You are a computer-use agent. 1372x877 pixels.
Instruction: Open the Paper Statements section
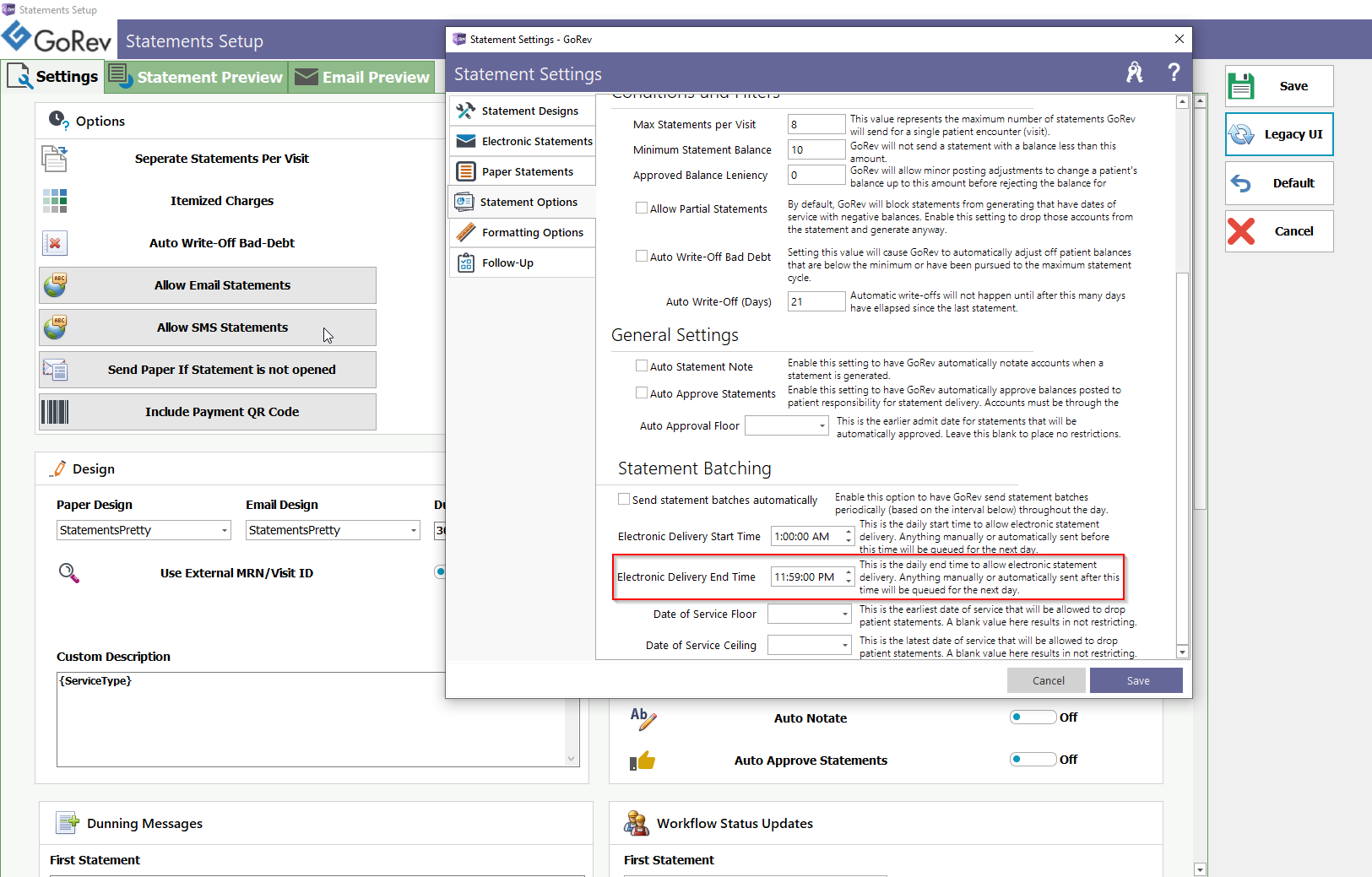[x=523, y=171]
